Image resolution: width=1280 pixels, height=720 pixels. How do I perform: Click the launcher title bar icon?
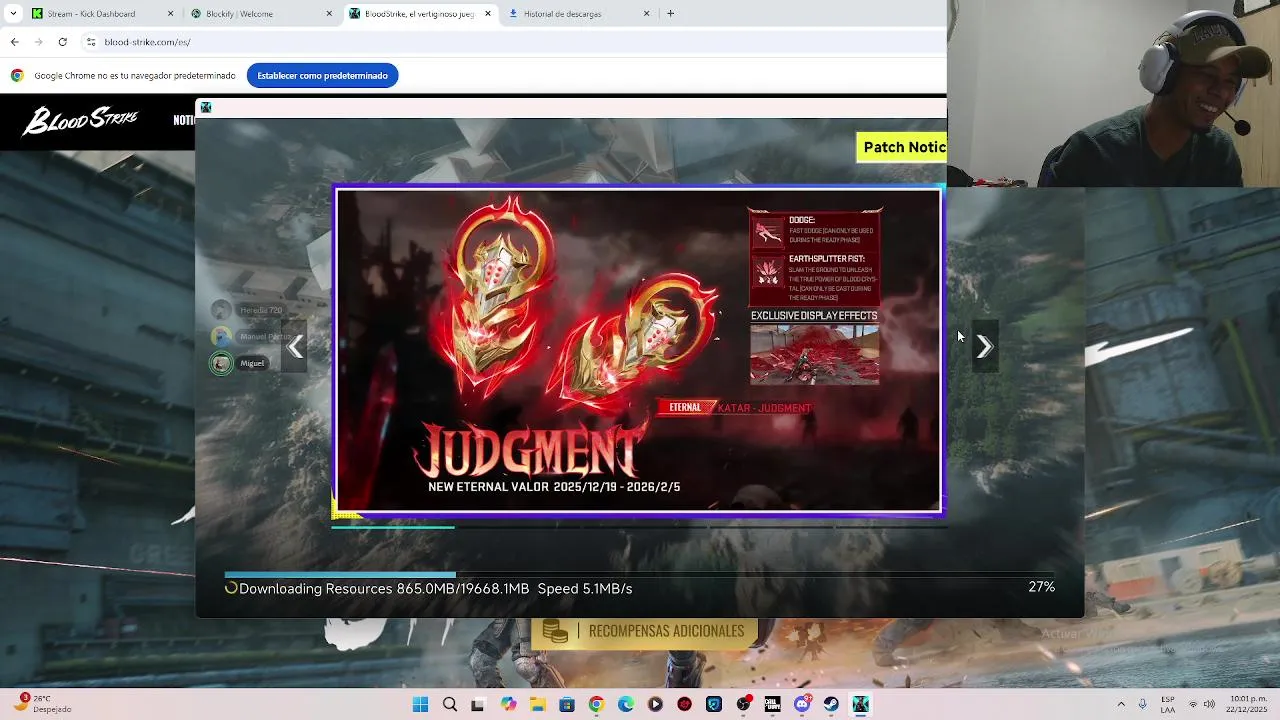coord(206,107)
